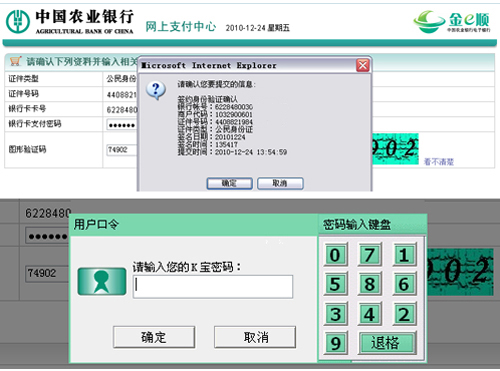Focus the 图形验证码 field showing 74902
500x371 pixels.
[x=122, y=150]
